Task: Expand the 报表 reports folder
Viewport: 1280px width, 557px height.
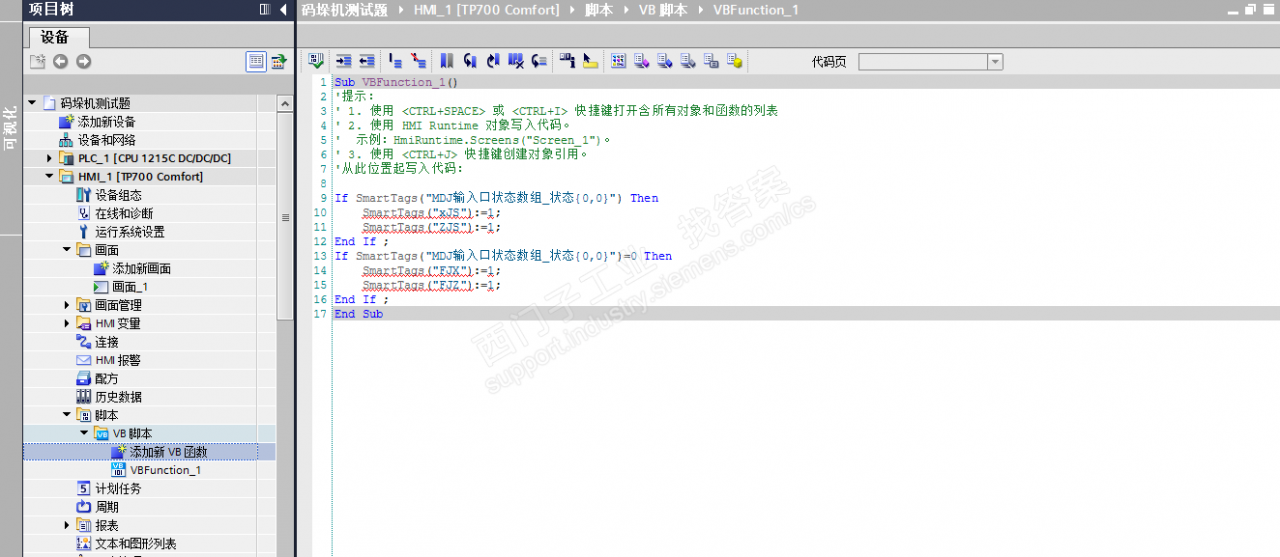Action: (67, 525)
